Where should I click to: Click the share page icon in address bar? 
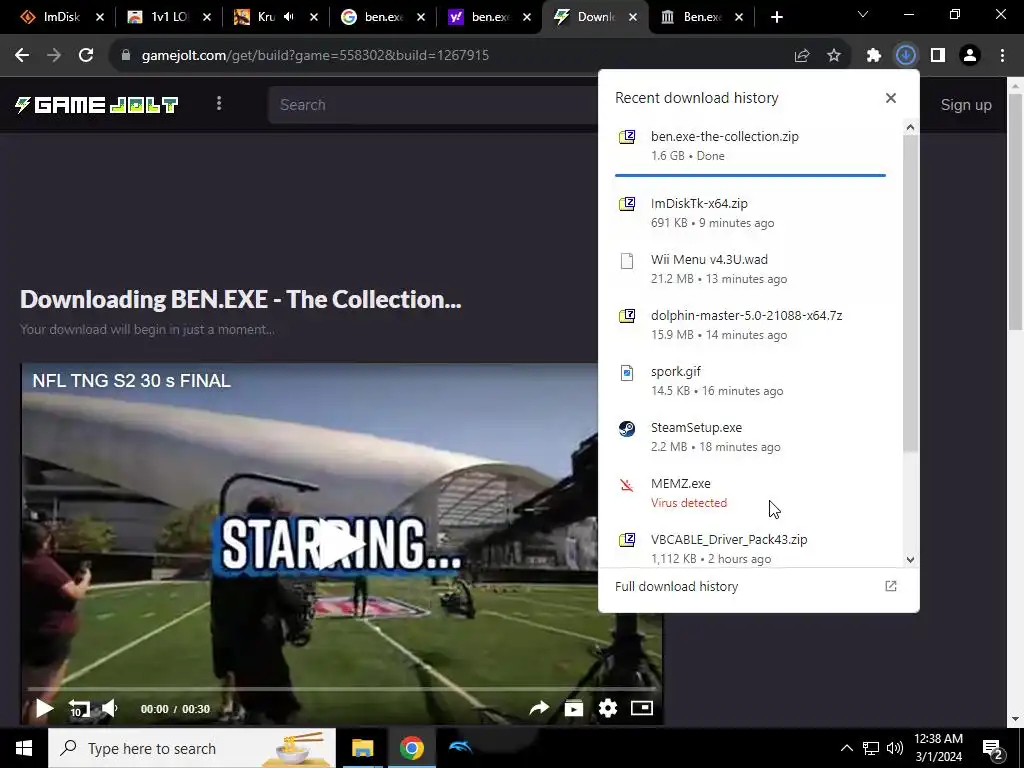point(802,56)
